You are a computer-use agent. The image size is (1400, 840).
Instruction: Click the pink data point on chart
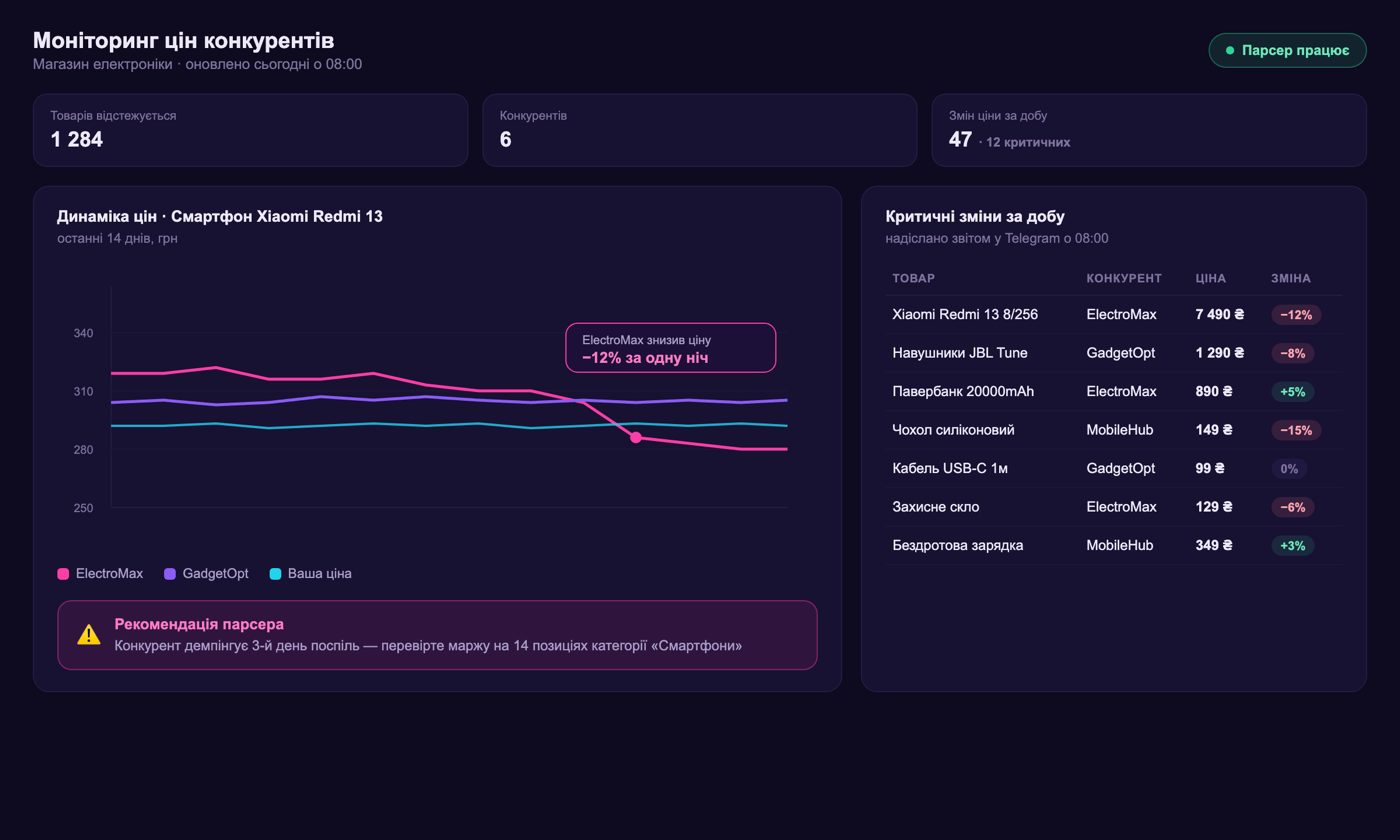point(636,437)
